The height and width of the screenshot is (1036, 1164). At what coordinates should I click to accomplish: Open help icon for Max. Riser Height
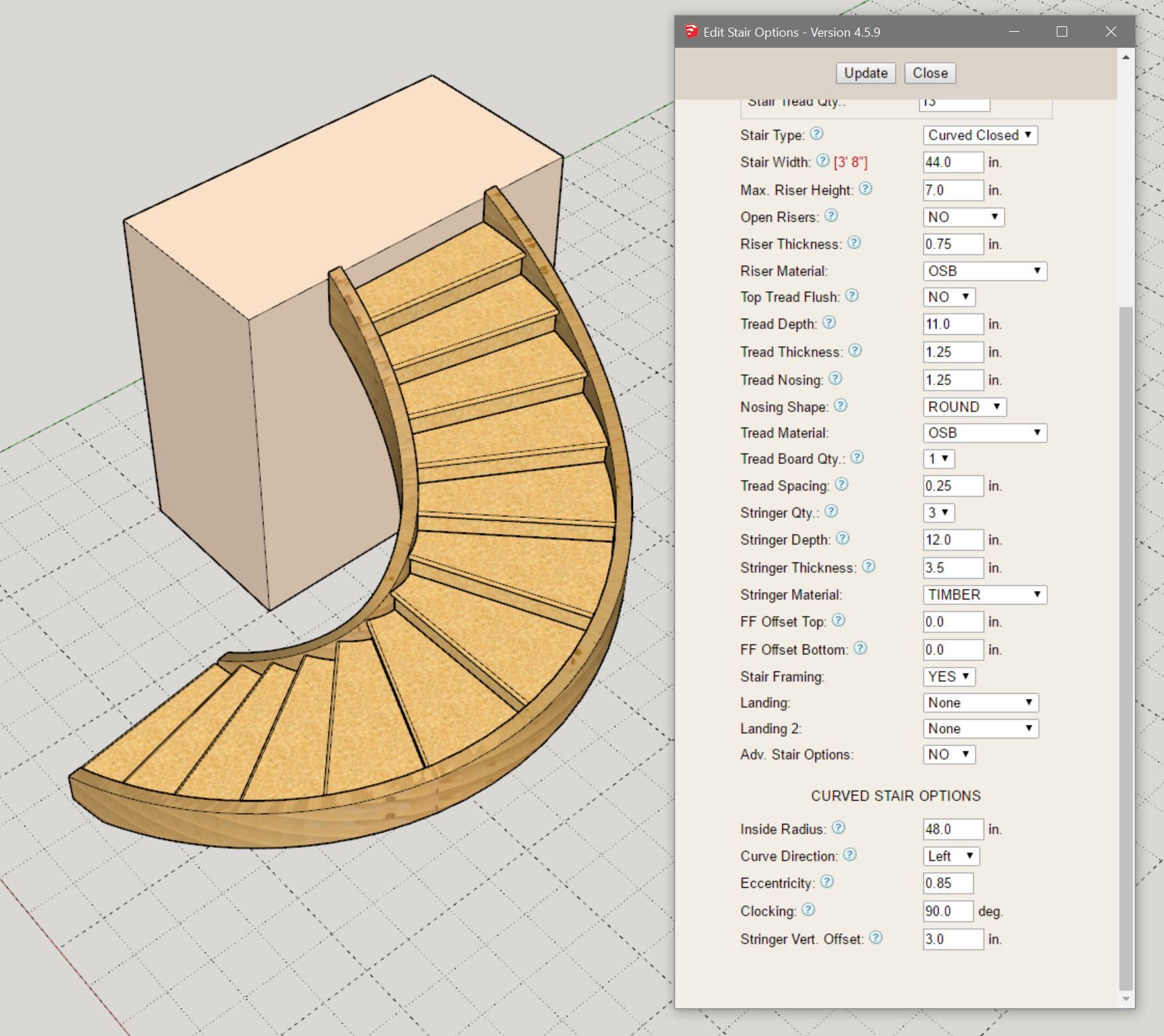(x=865, y=188)
